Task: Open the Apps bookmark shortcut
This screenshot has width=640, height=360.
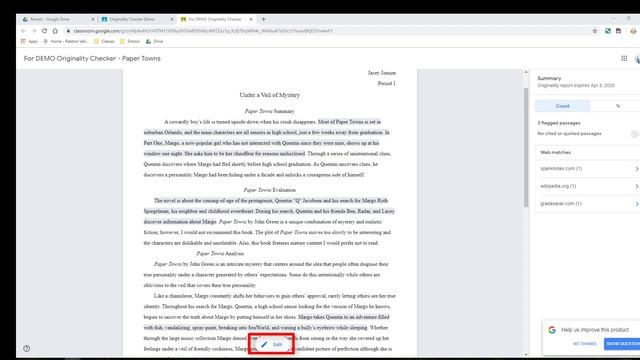Action: [x=29, y=41]
